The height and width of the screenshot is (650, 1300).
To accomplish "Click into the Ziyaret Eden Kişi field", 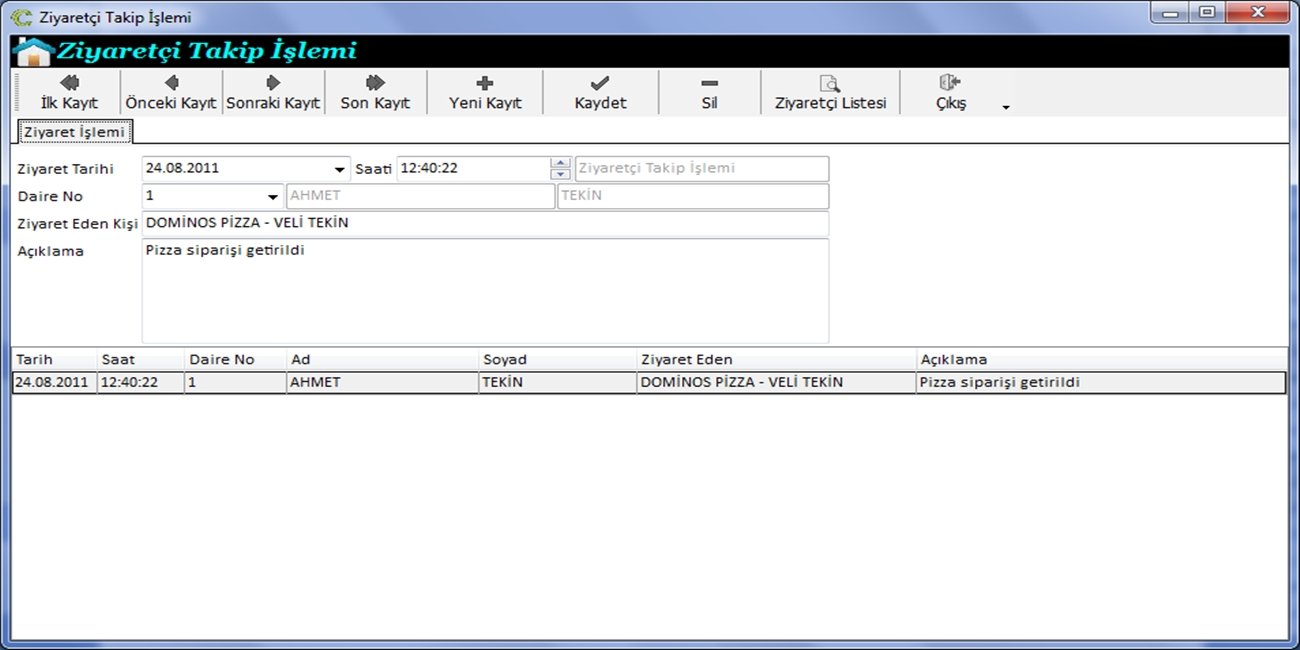I will tap(485, 224).
